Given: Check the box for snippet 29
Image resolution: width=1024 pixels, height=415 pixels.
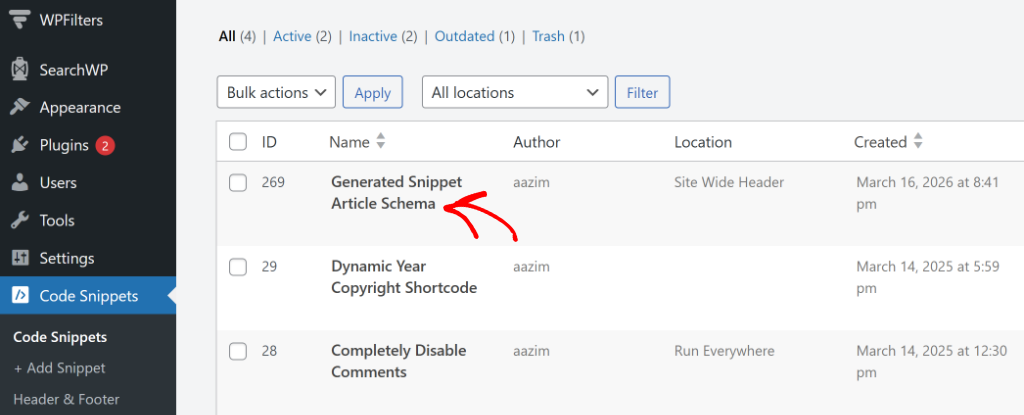Looking at the screenshot, I should click(x=238, y=267).
